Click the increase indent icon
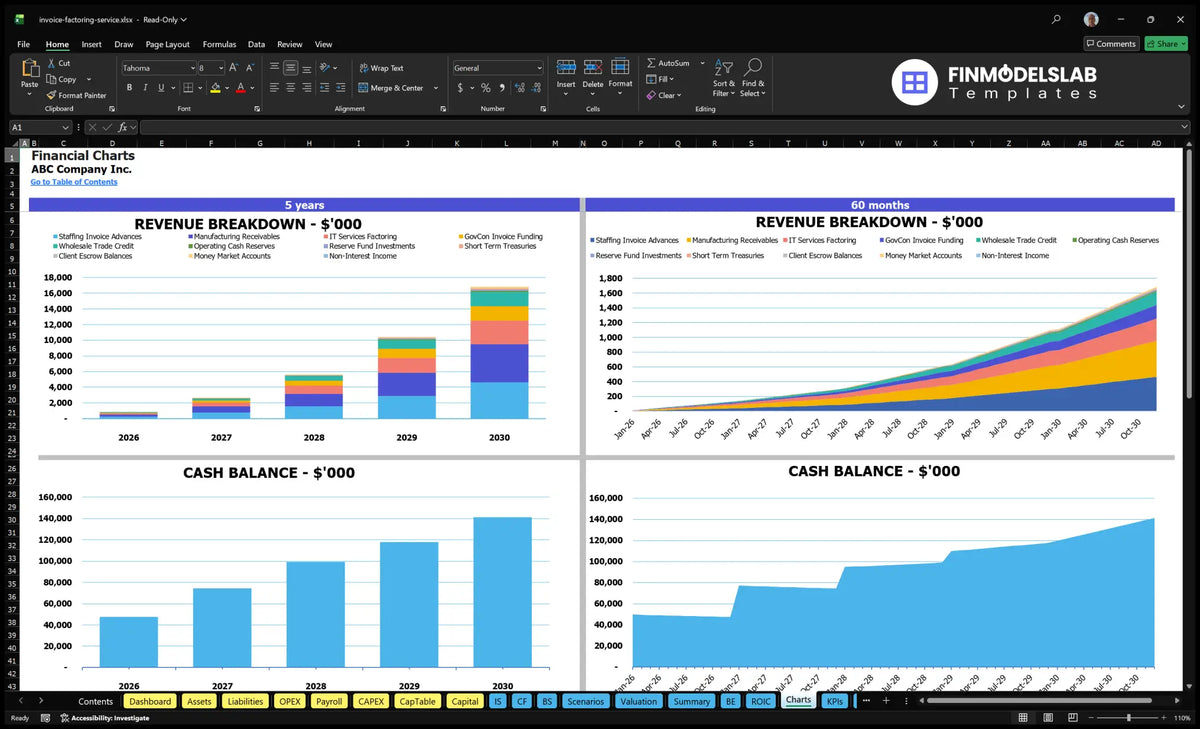Screen dimensions: 1200x729 coord(342,88)
